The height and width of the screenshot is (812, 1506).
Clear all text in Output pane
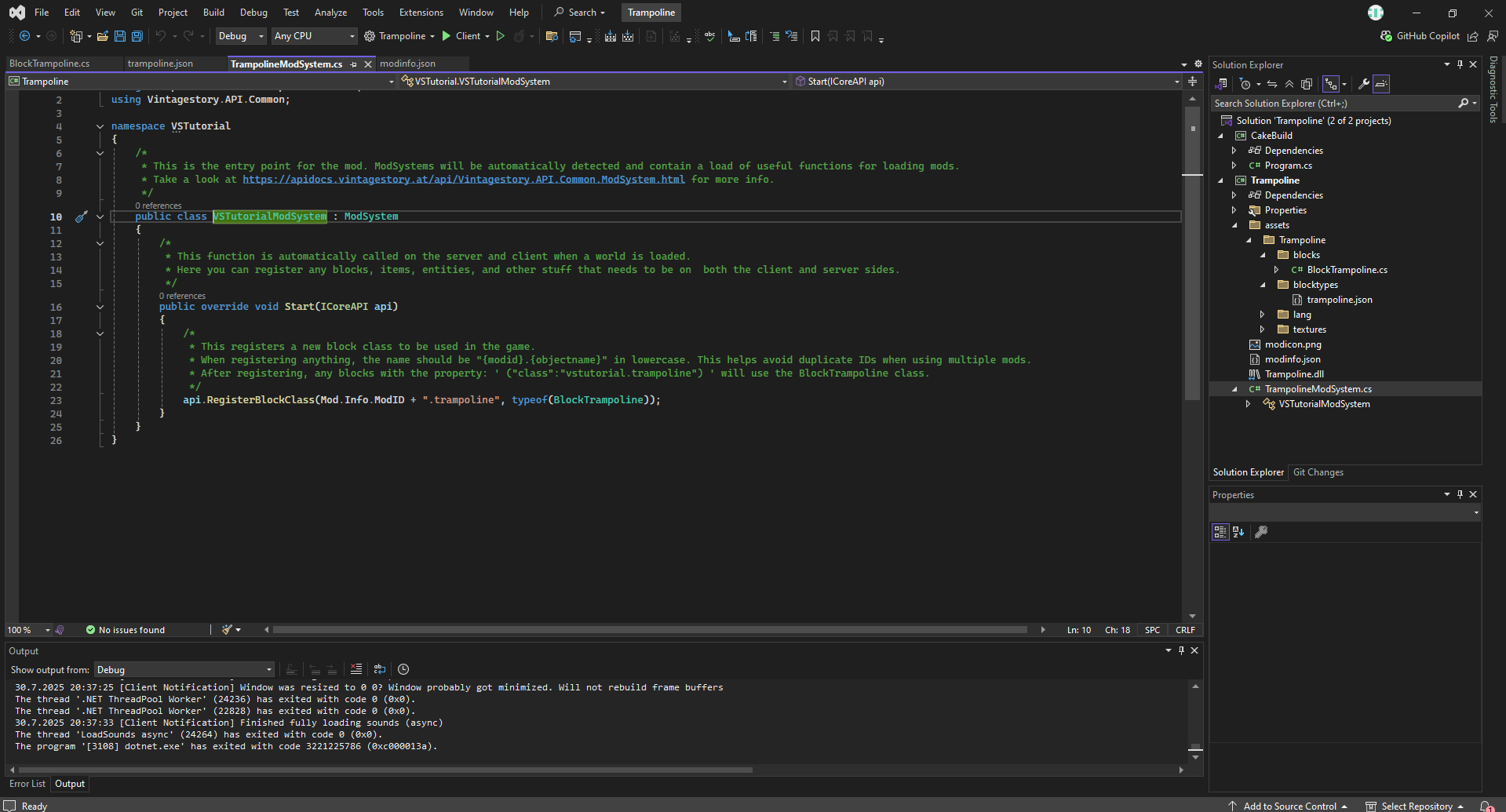point(356,669)
